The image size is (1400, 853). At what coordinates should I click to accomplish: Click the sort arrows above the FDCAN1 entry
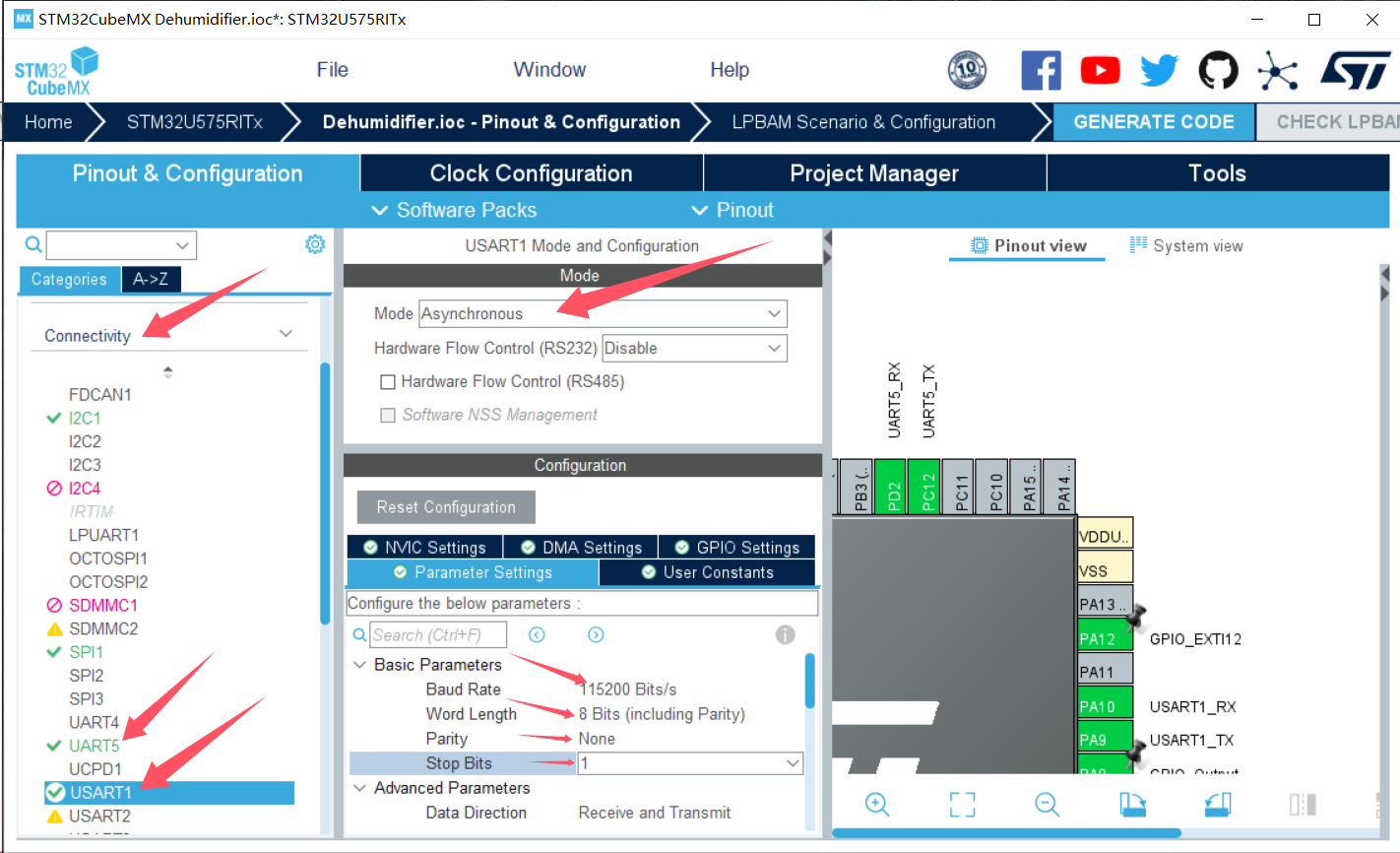(x=167, y=371)
